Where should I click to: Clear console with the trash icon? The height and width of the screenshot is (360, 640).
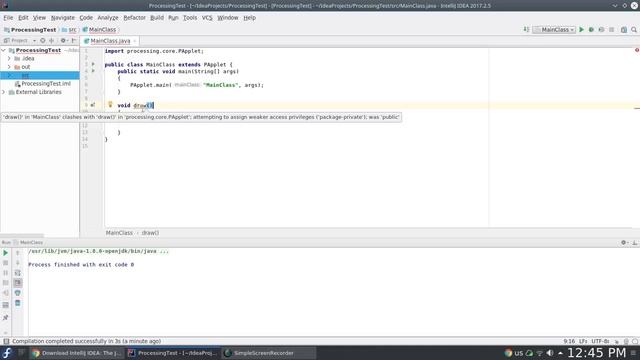pyautogui.click(x=18, y=303)
